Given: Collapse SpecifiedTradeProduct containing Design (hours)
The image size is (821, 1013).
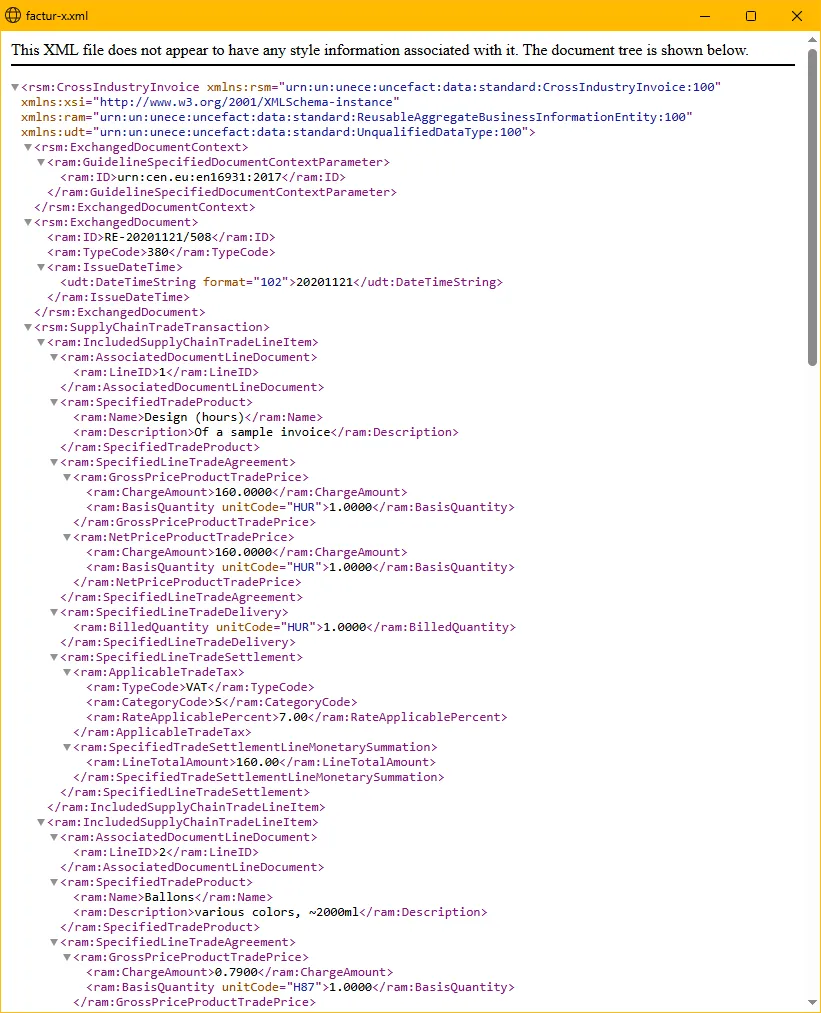Looking at the screenshot, I should (x=54, y=402).
